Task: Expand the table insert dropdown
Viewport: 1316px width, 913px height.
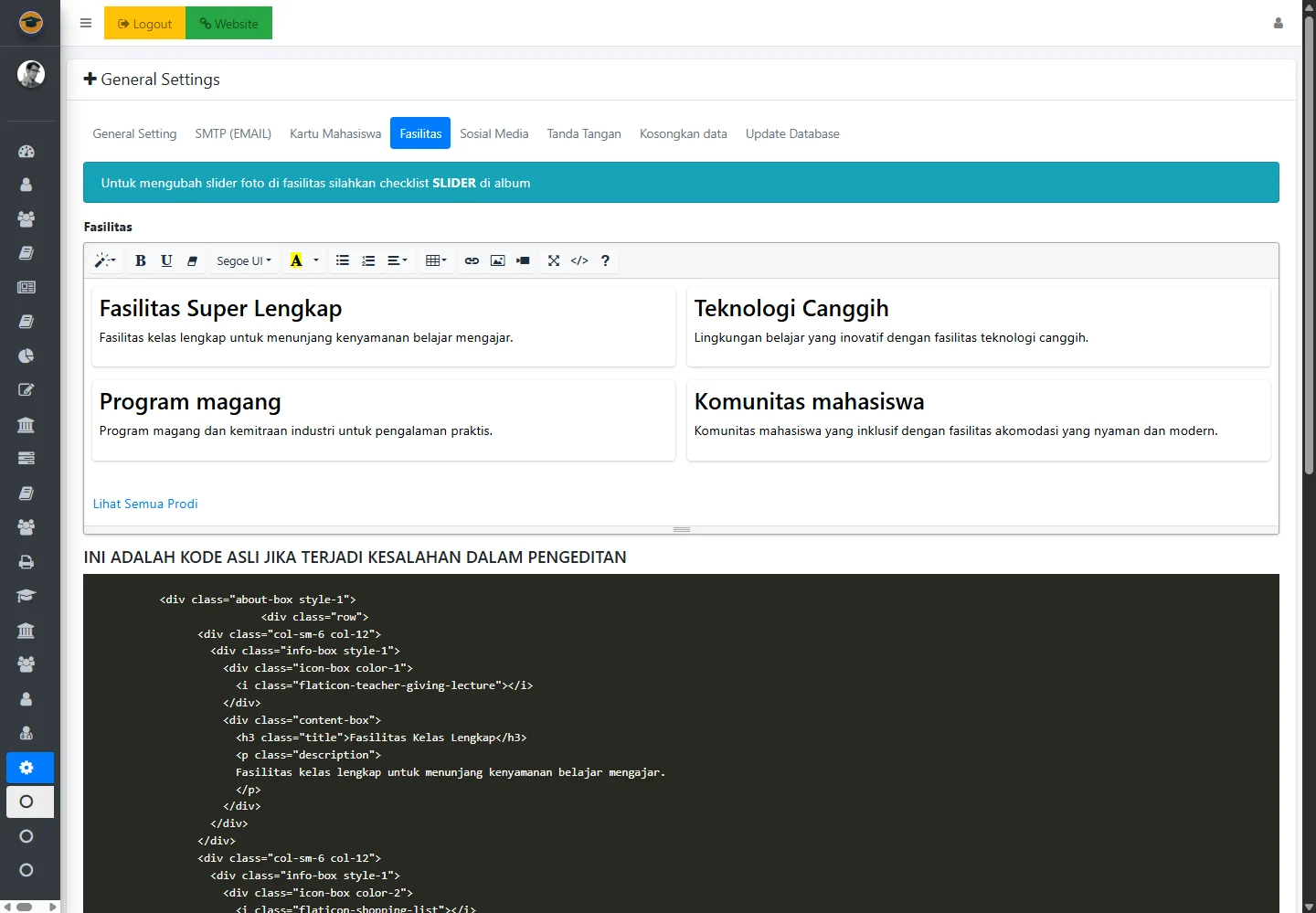Action: click(436, 260)
